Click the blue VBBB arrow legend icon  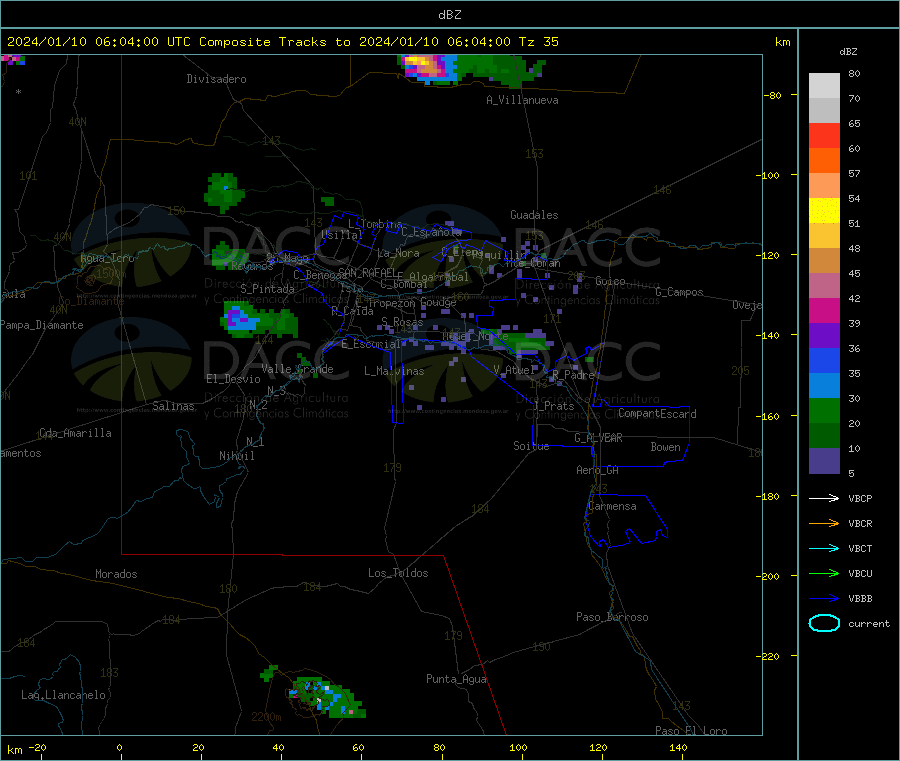[x=824, y=599]
